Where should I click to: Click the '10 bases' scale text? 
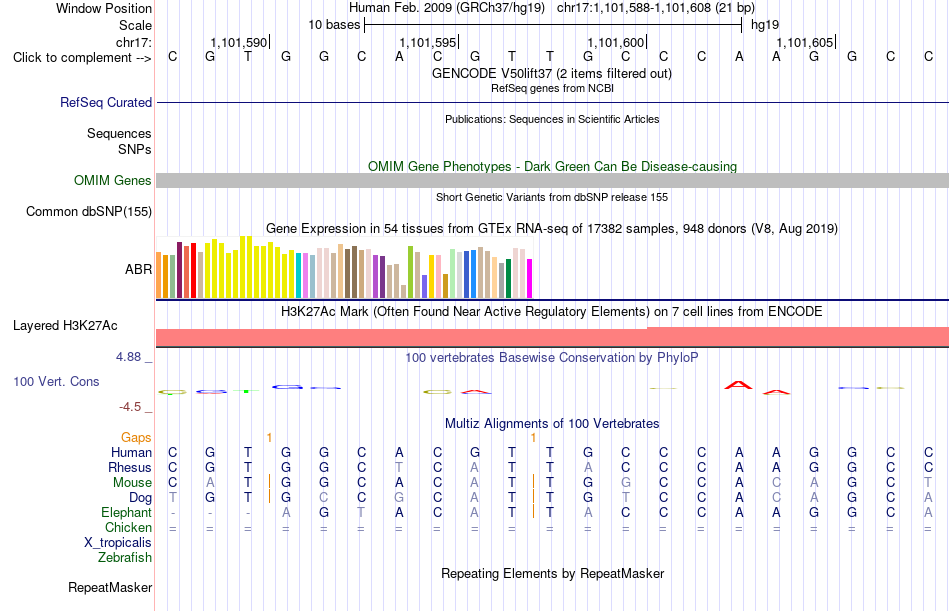[x=334, y=25]
